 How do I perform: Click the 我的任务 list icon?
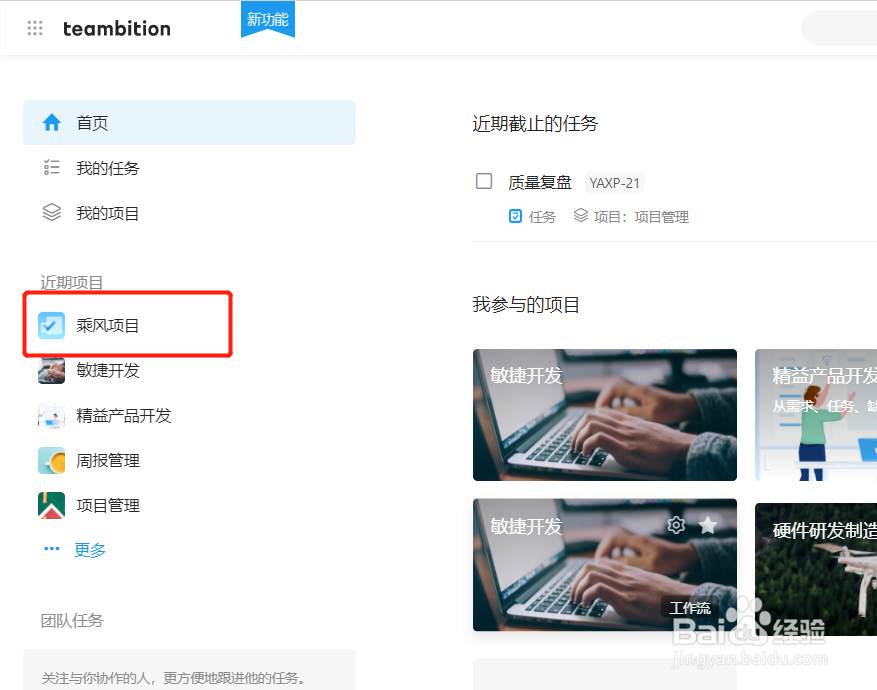pos(51,167)
